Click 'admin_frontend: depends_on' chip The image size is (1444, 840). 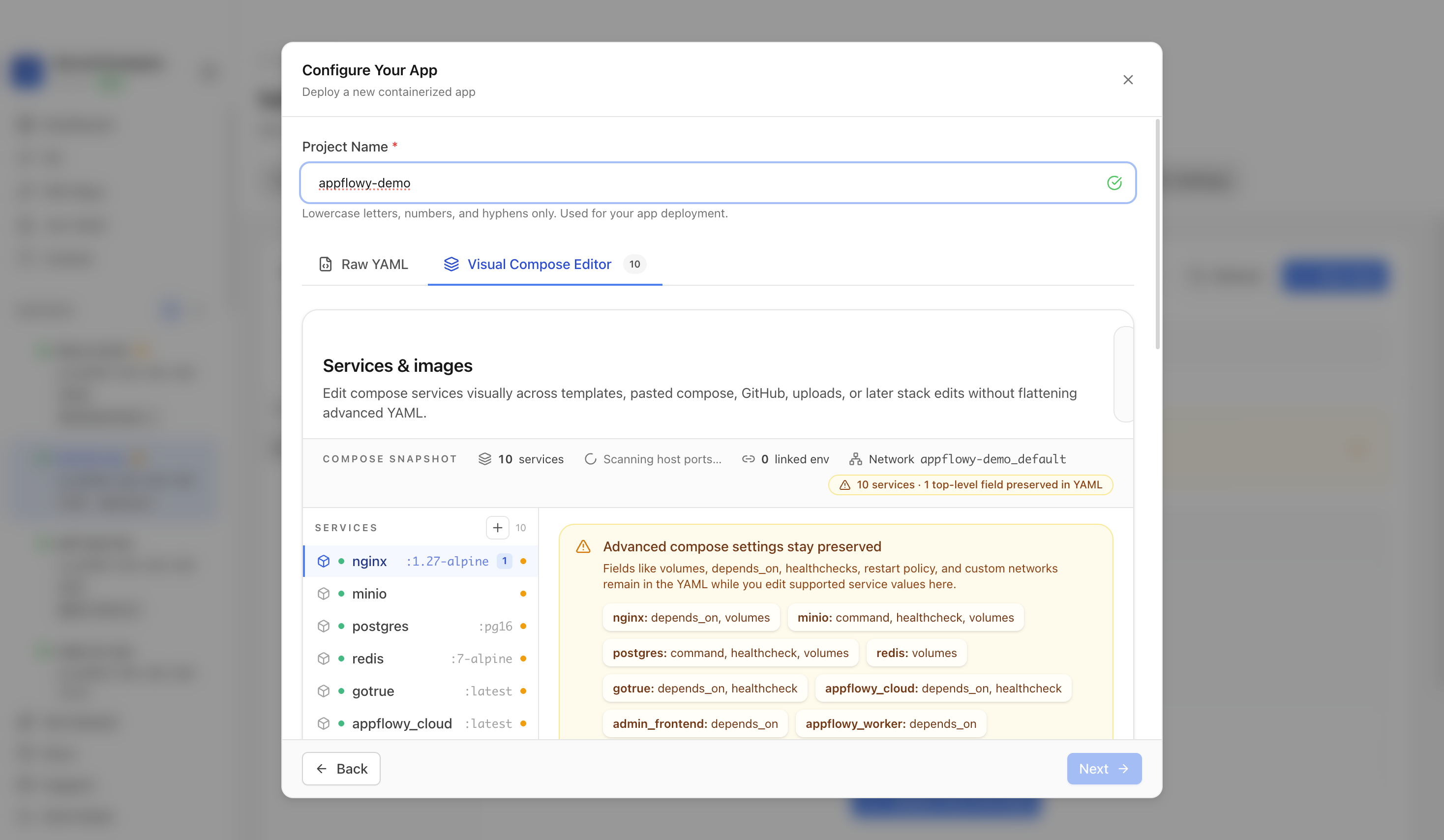(695, 723)
